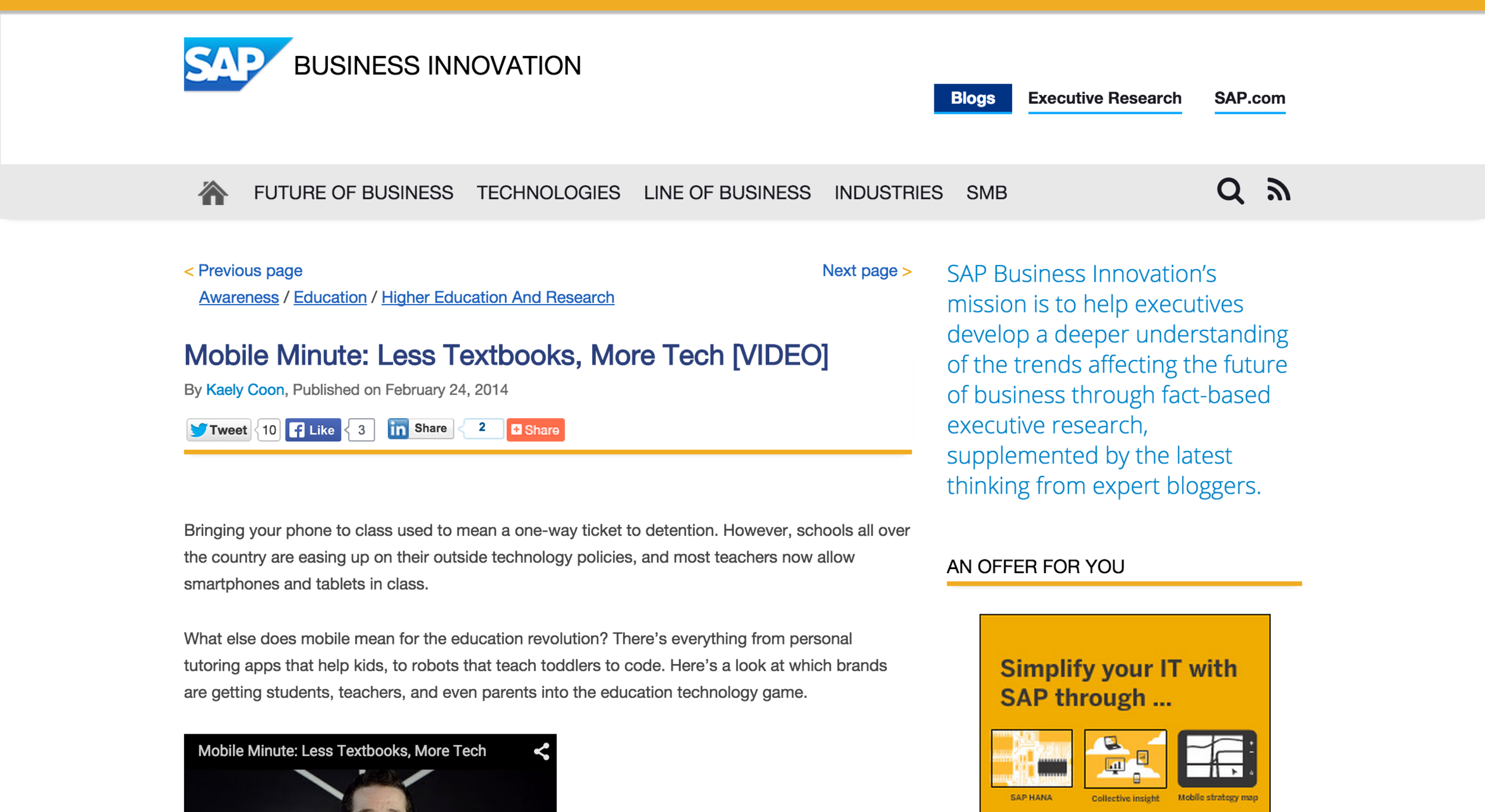The width and height of the screenshot is (1485, 812).
Task: Open the Technologies menu
Action: [x=548, y=192]
